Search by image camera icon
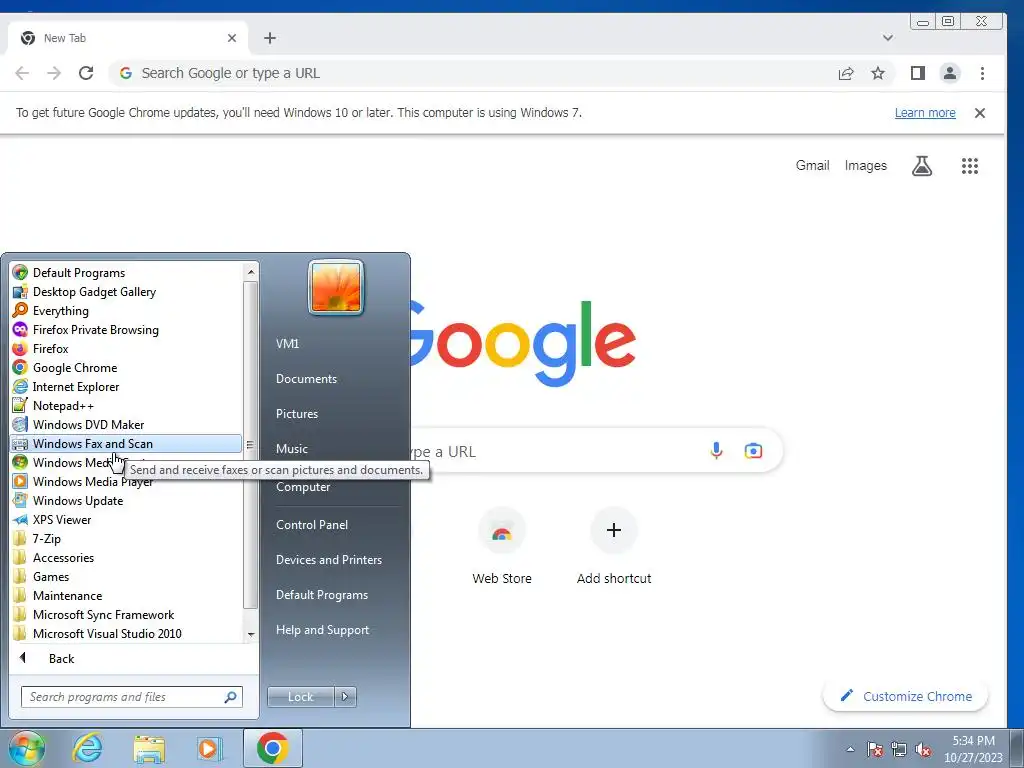 (753, 451)
